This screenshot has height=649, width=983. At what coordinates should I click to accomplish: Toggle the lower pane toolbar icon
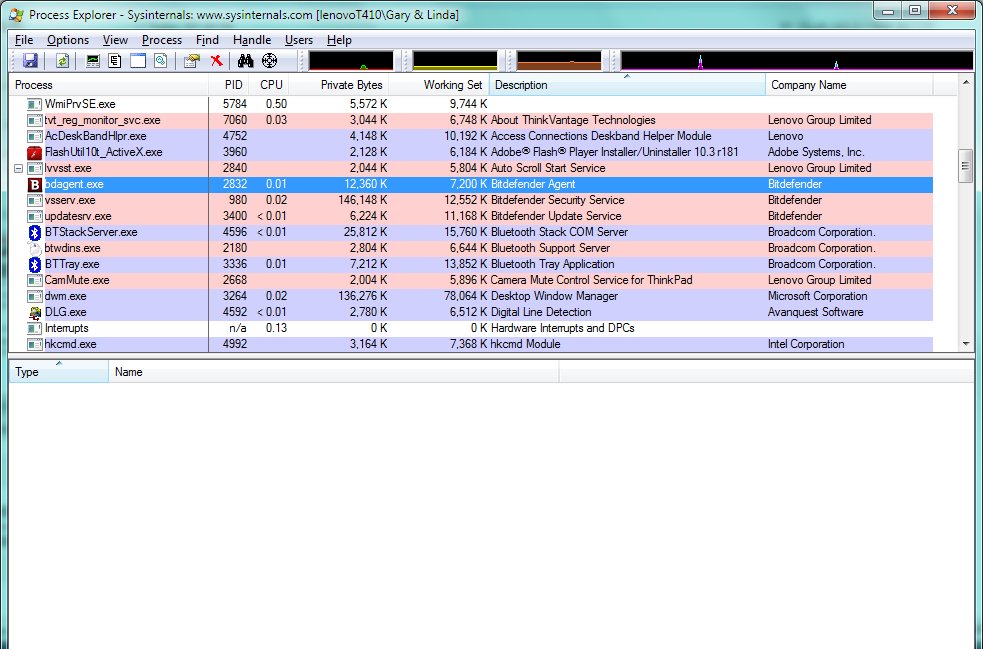[x=138, y=61]
